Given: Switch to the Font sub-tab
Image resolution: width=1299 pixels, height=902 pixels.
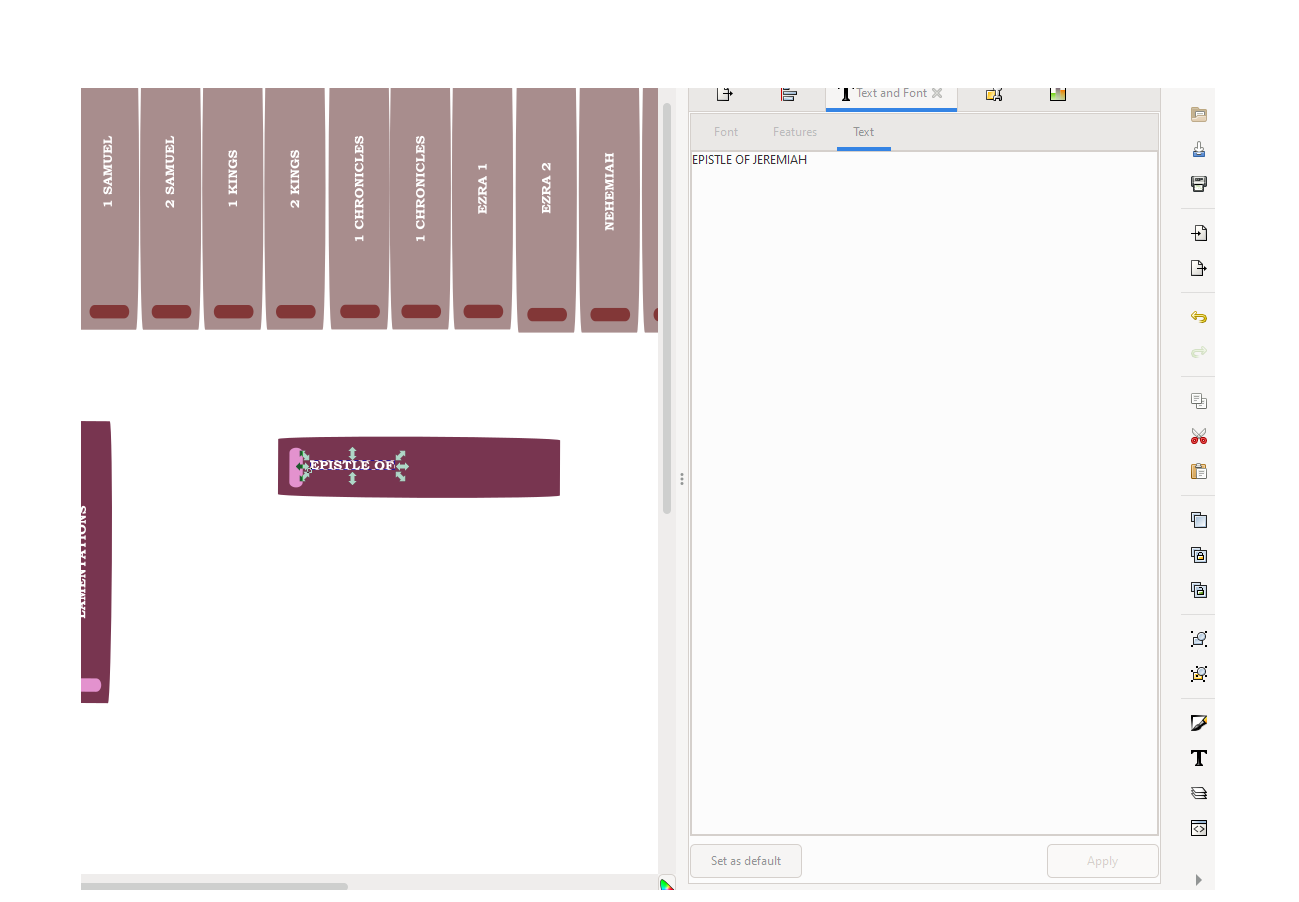Looking at the screenshot, I should (726, 132).
